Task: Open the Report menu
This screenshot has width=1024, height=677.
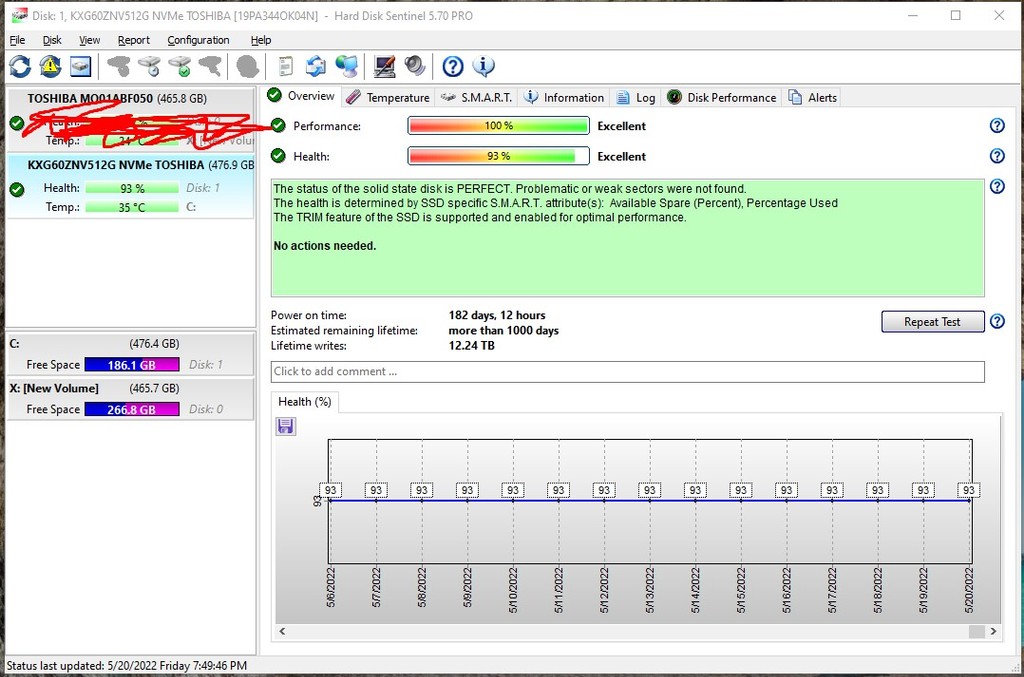Action: tap(133, 40)
